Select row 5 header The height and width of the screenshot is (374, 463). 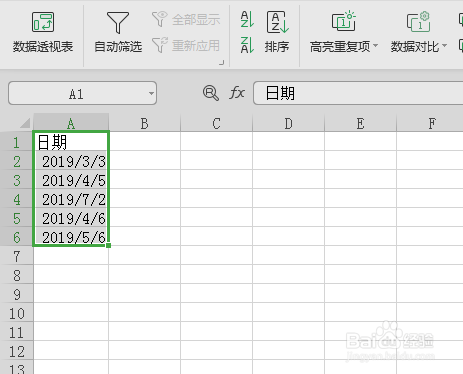pos(17,218)
